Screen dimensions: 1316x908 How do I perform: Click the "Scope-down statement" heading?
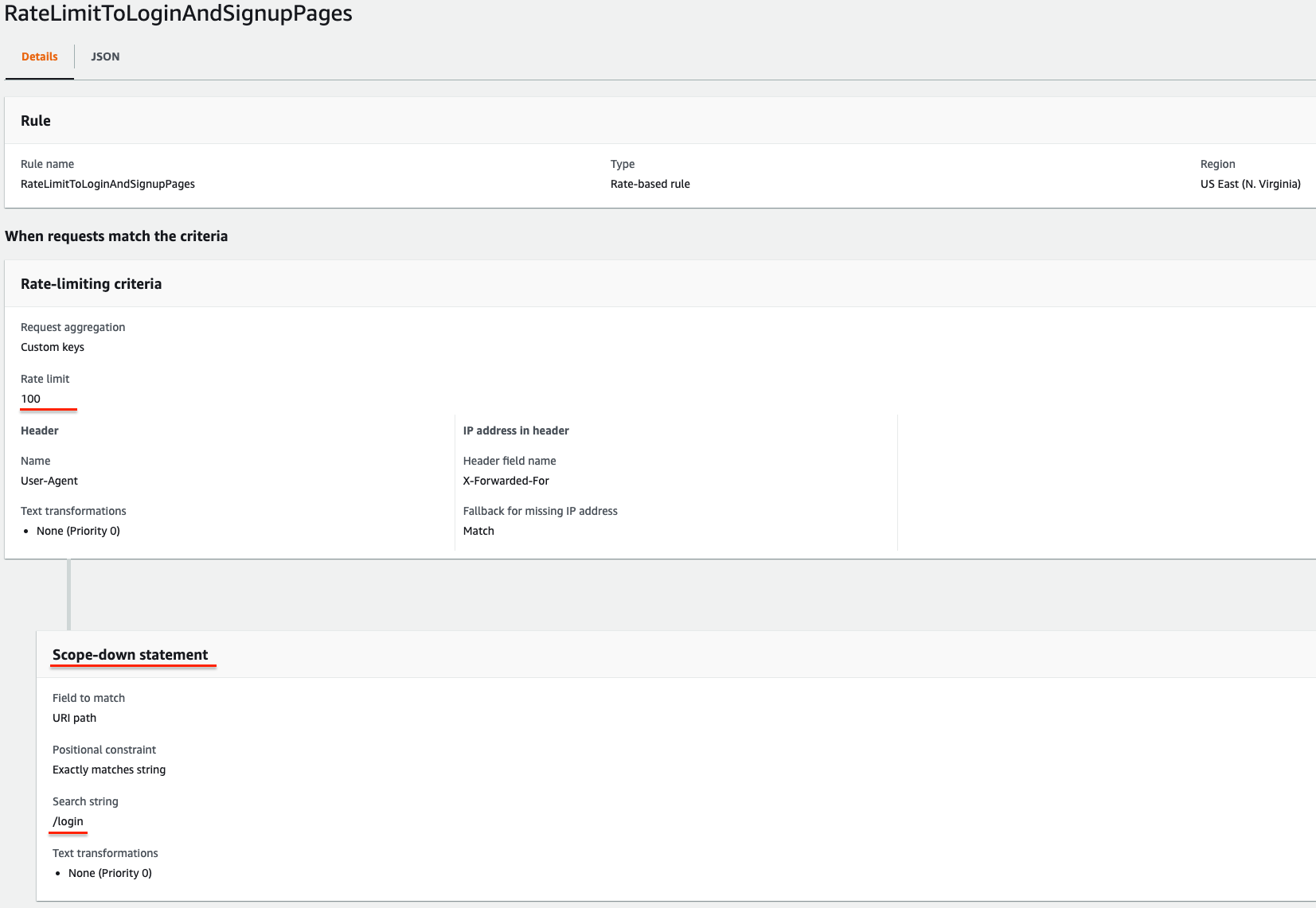click(x=130, y=655)
